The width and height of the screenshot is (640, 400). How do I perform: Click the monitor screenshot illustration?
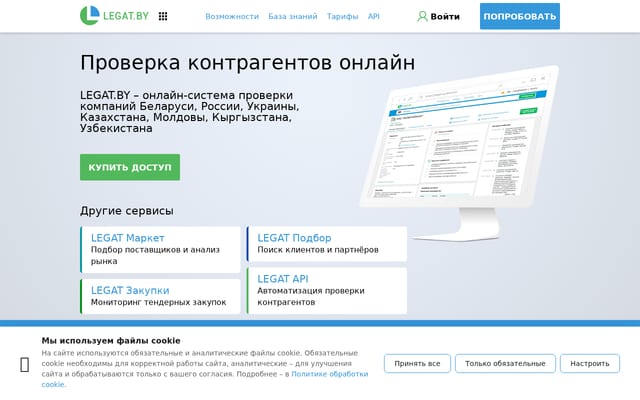459,153
